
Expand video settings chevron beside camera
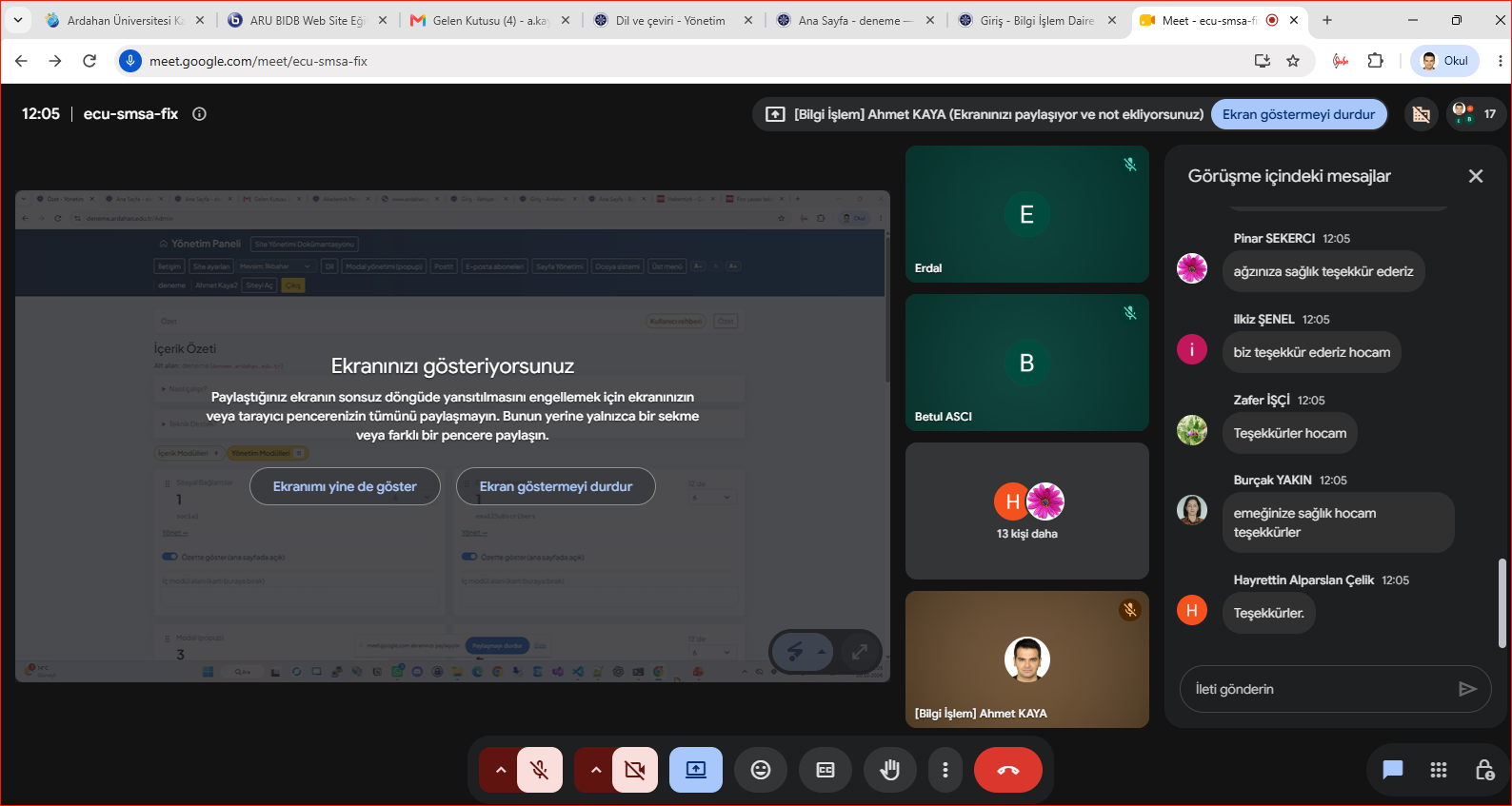(595, 770)
